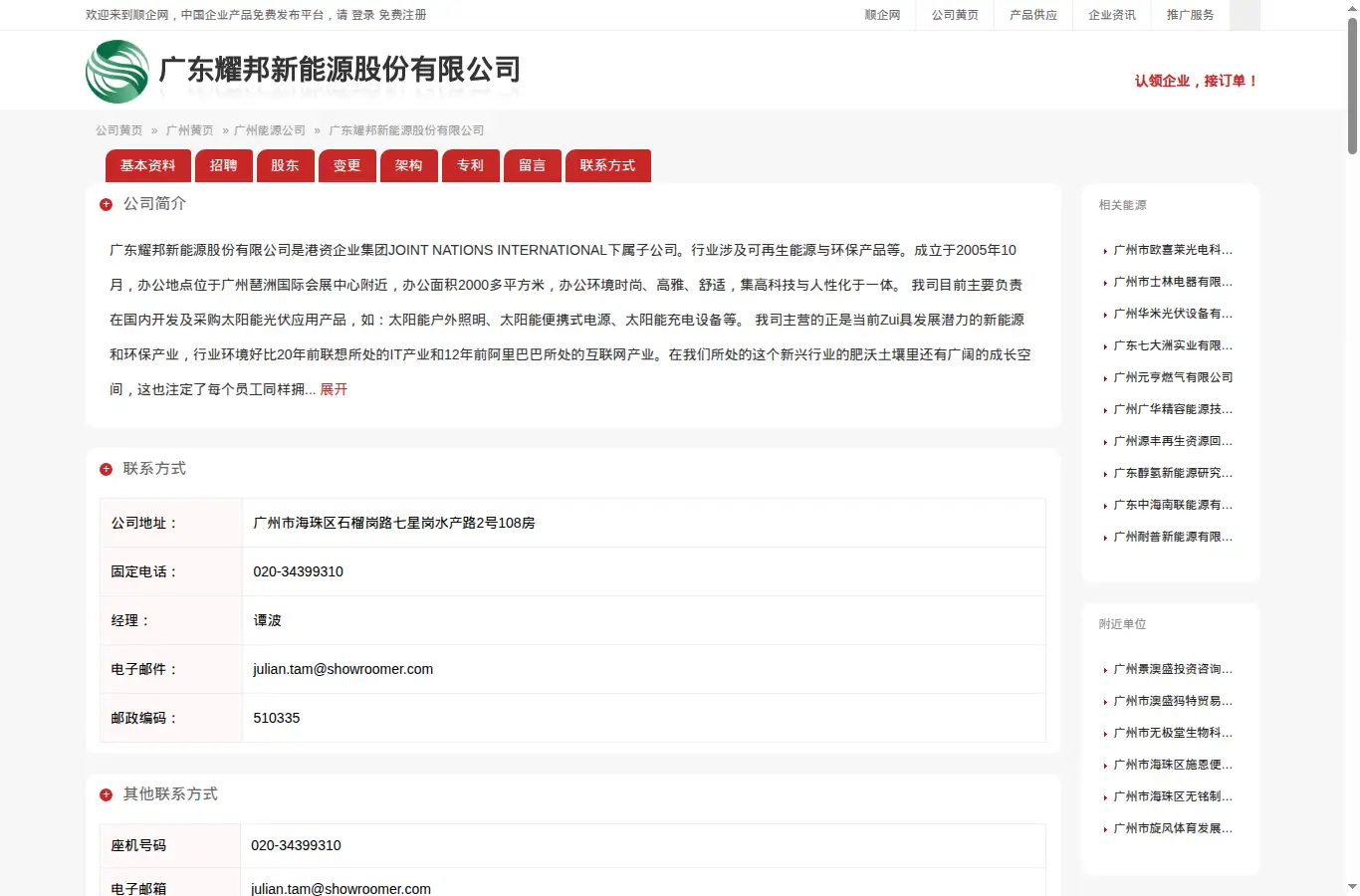
Task: Open the 股东 tab
Action: pos(286,165)
